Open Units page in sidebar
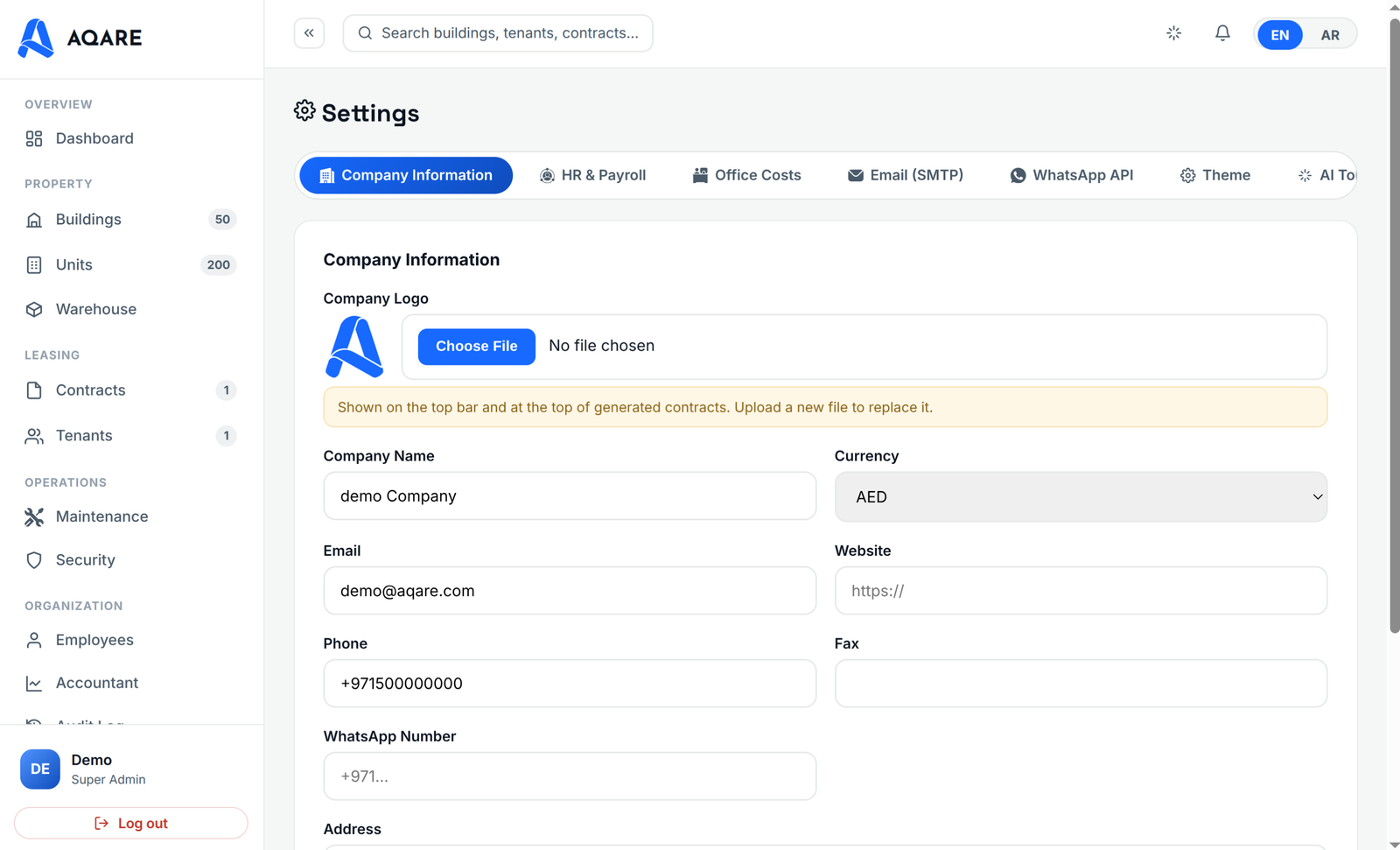 131,264
